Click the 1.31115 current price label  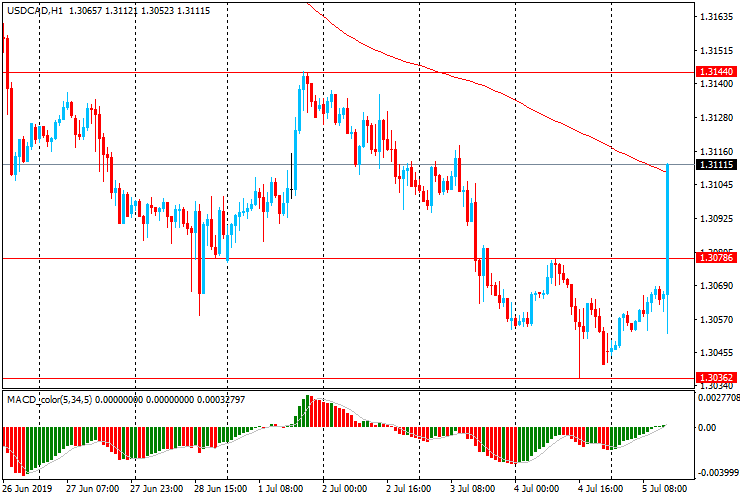[x=716, y=164]
